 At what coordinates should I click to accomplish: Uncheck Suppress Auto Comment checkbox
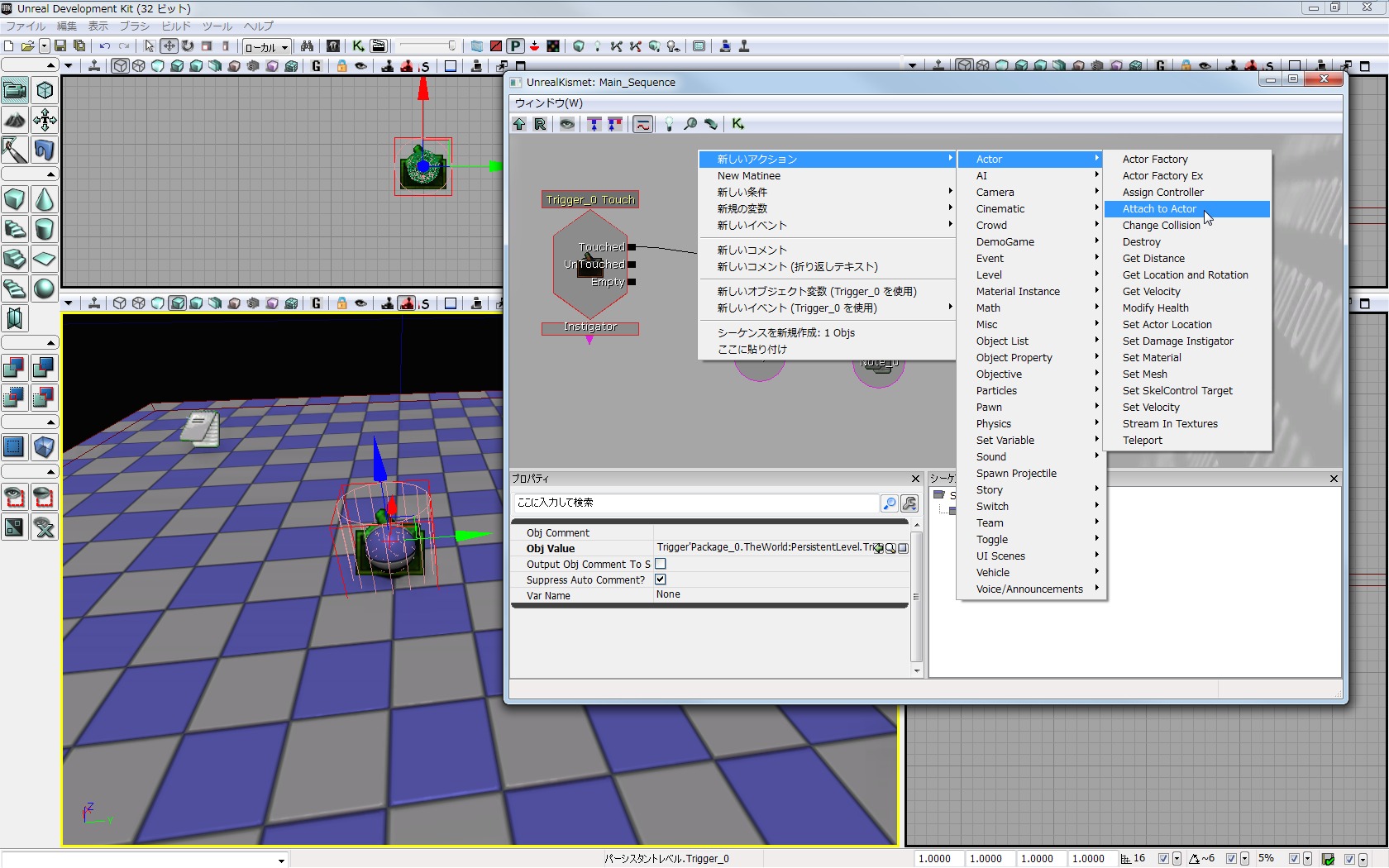click(x=661, y=579)
